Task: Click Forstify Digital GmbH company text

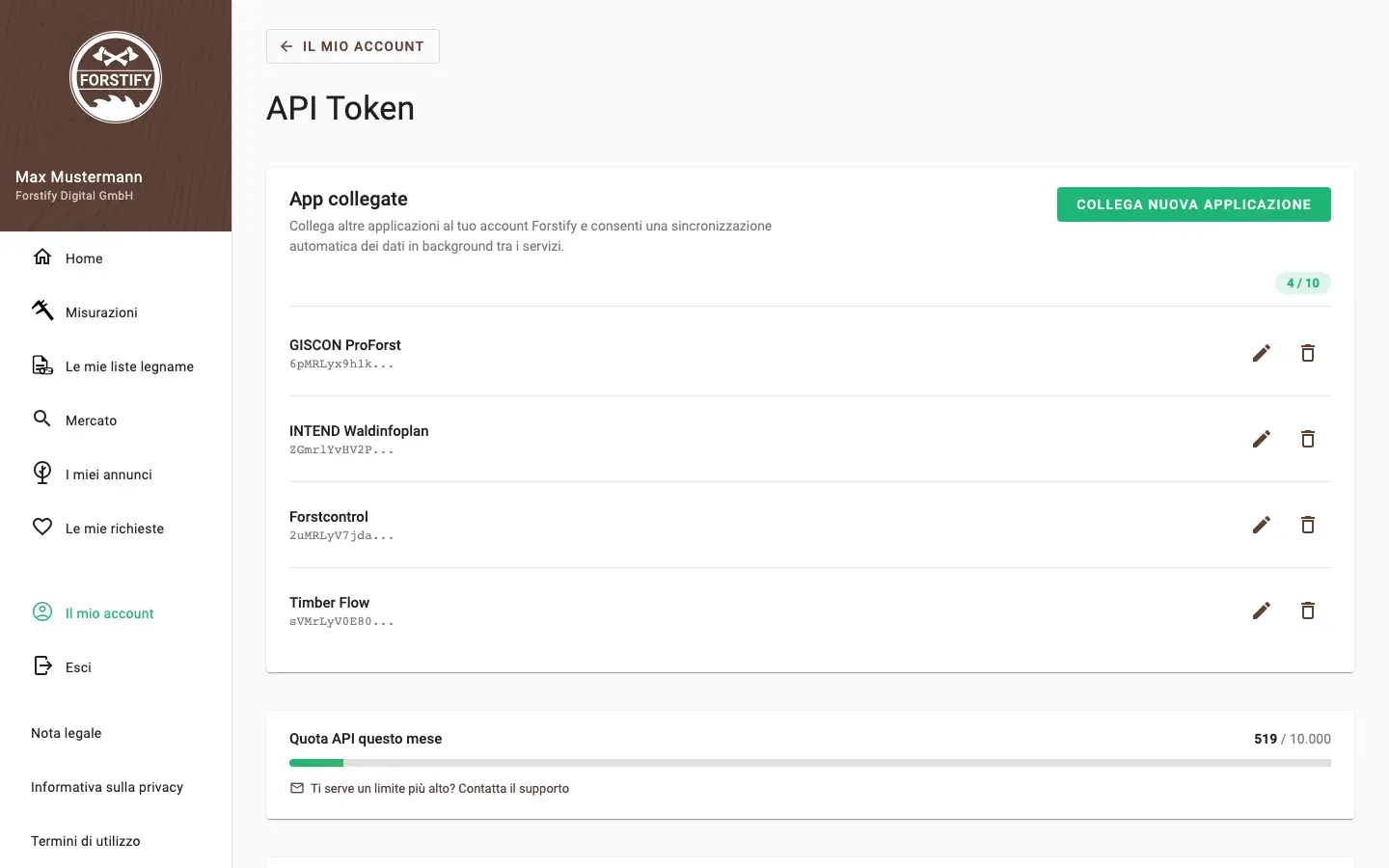Action: tap(74, 196)
